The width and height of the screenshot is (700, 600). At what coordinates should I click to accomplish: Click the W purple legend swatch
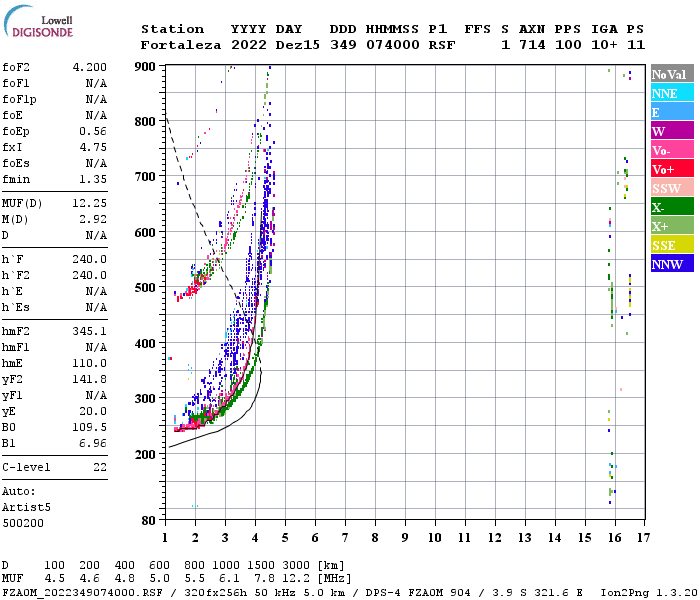click(672, 131)
